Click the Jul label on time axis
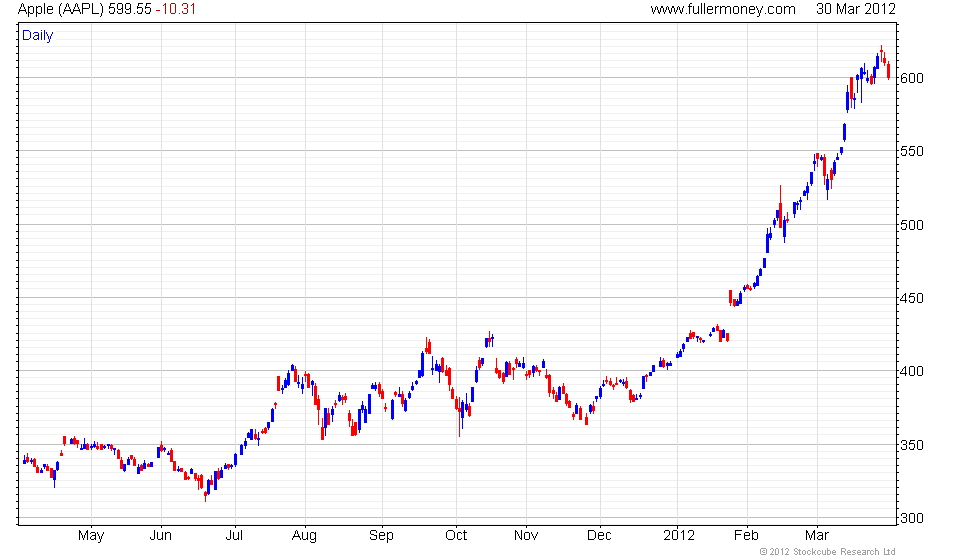The width and height of the screenshot is (980, 560). coord(234,536)
